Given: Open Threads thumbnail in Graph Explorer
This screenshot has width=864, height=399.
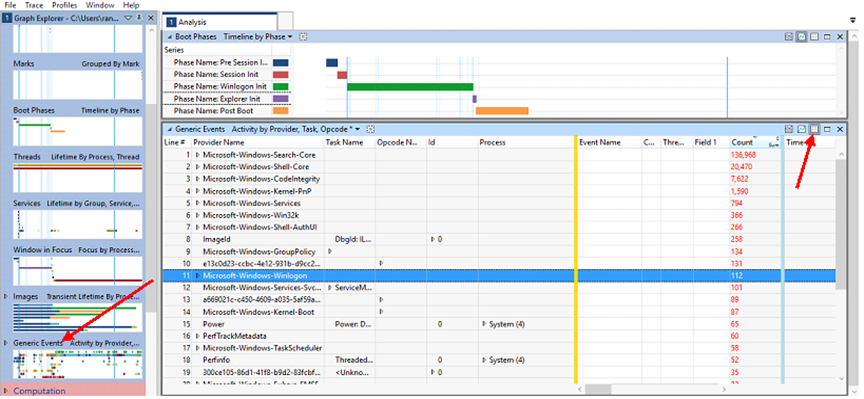Looking at the screenshot, I should tap(77, 178).
